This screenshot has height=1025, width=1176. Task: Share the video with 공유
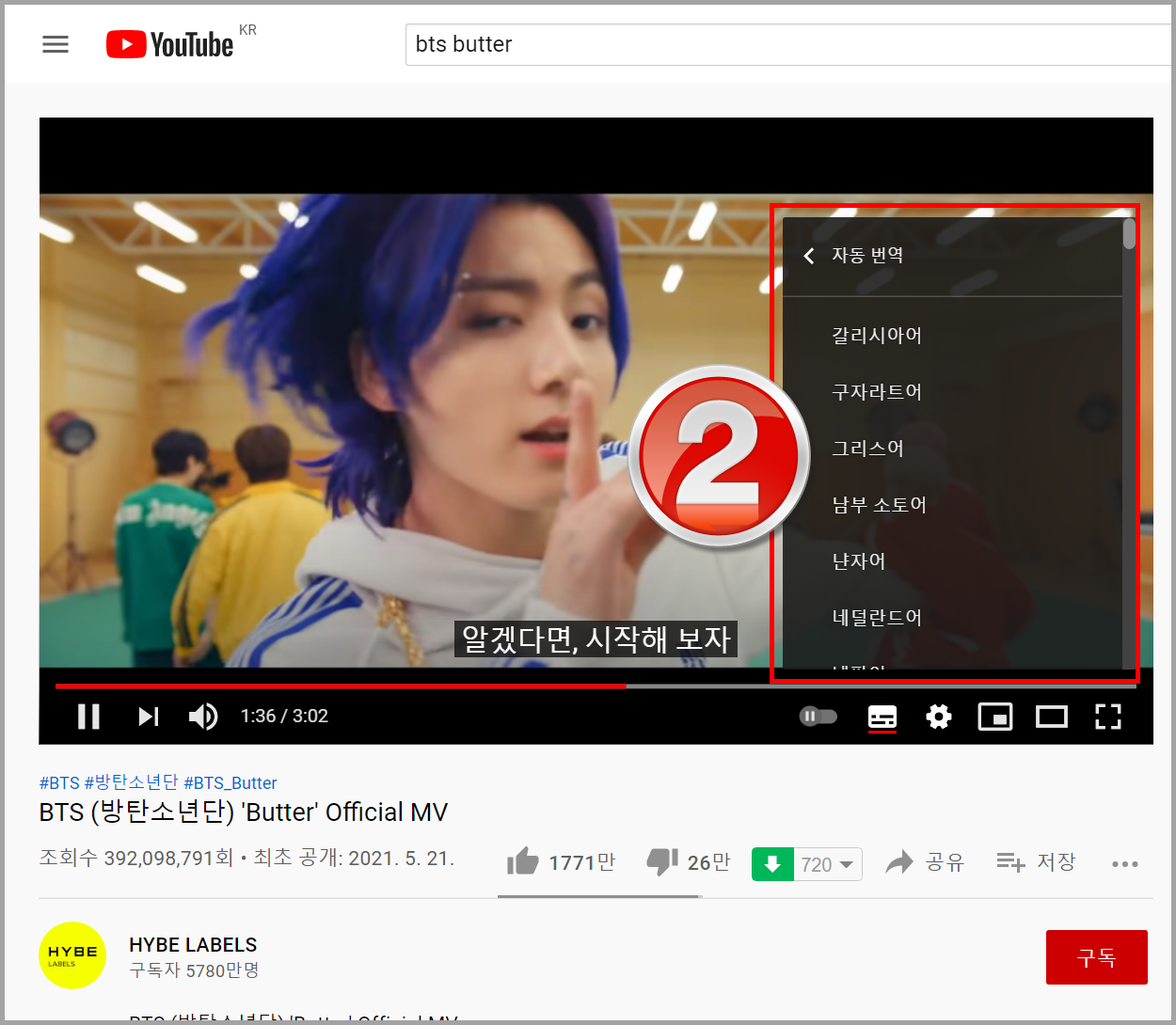pos(926,861)
